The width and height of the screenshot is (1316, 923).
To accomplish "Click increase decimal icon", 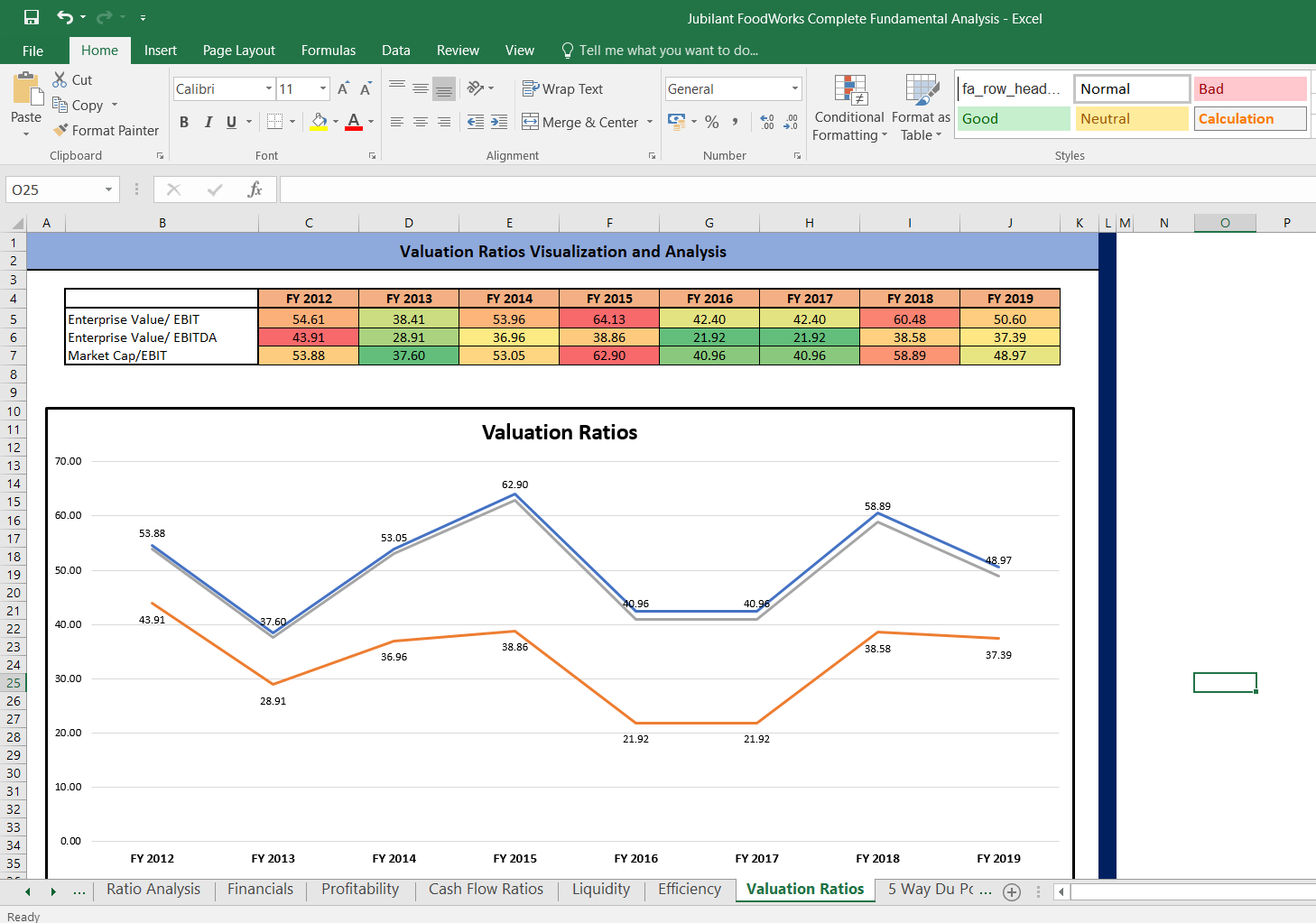I will coord(767,122).
